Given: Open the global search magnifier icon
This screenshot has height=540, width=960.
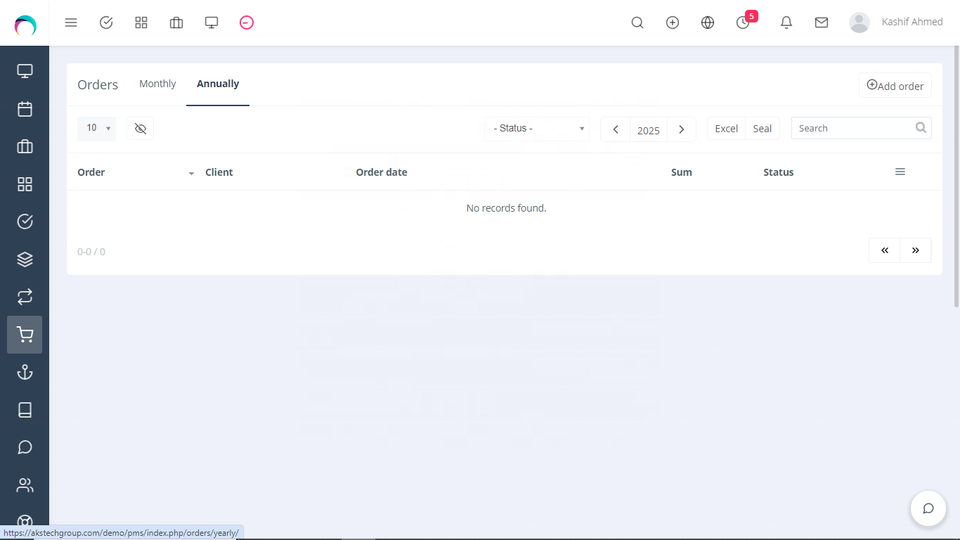Looking at the screenshot, I should [x=637, y=23].
